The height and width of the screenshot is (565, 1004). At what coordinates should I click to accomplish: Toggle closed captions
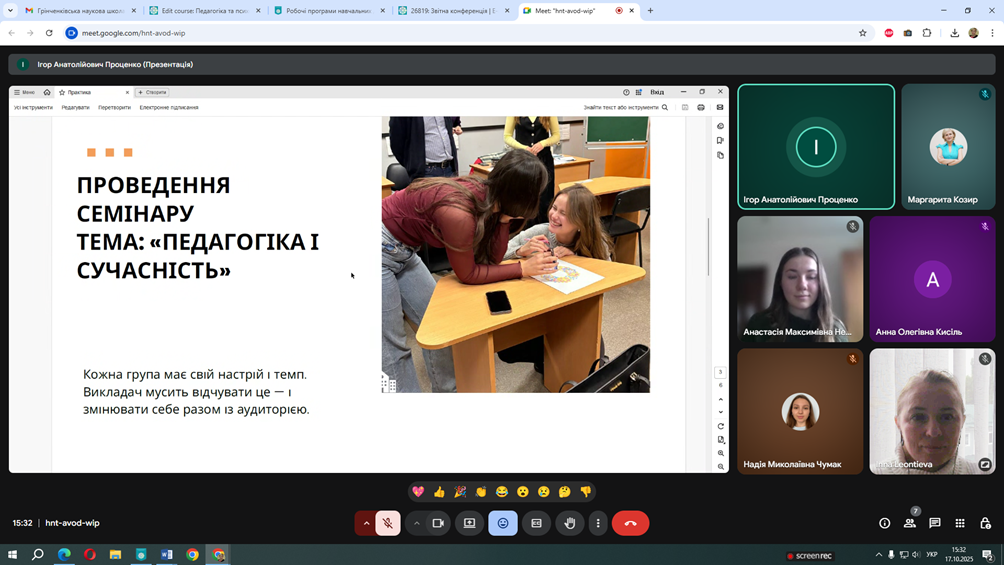[536, 523]
